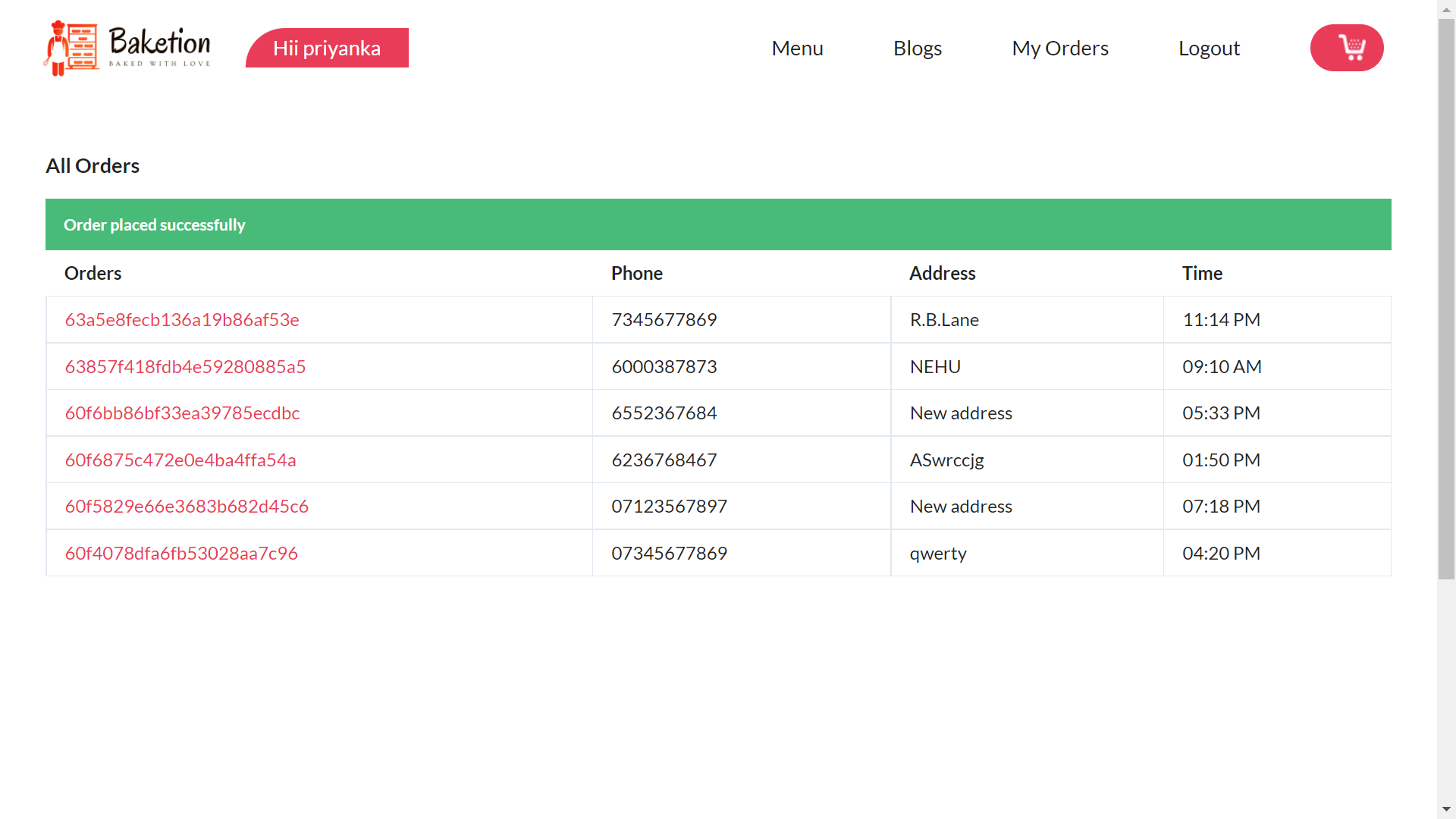The image size is (1456, 819).
Task: Open order 60f6875c472e0e4ba4ffa54a
Action: click(x=180, y=460)
